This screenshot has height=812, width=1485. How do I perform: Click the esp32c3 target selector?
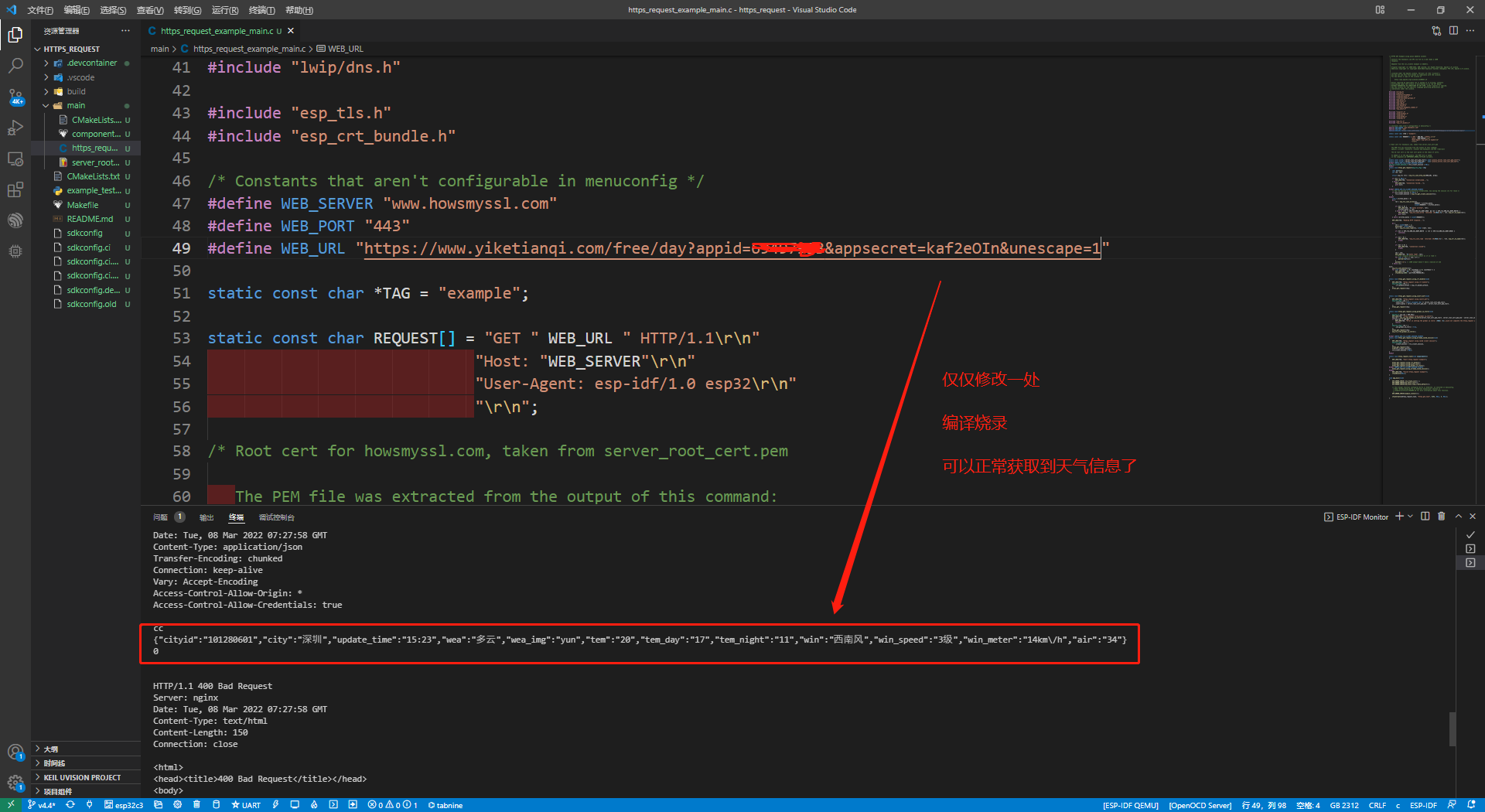tap(124, 805)
